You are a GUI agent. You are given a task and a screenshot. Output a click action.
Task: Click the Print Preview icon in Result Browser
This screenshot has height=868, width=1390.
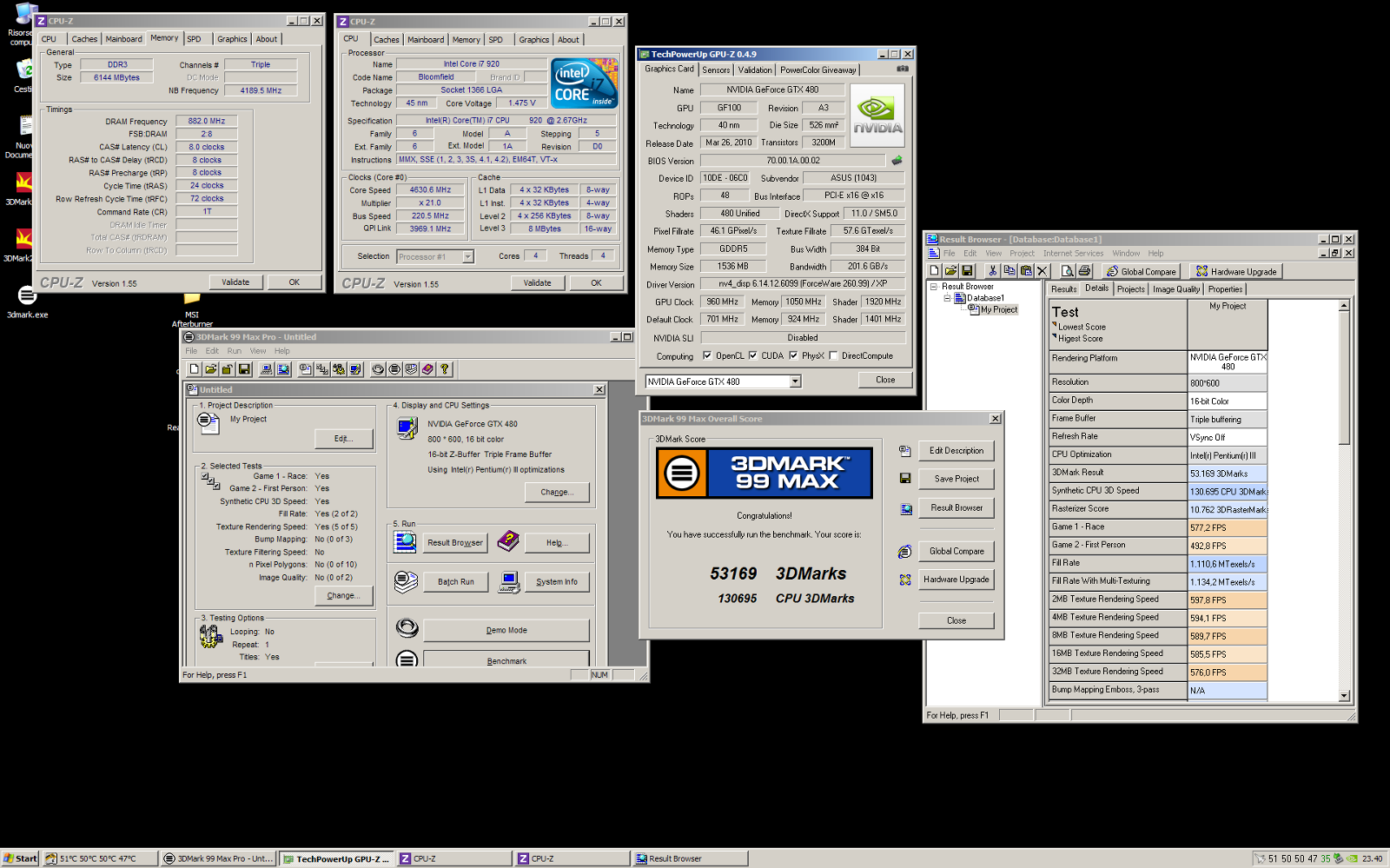tap(1068, 271)
